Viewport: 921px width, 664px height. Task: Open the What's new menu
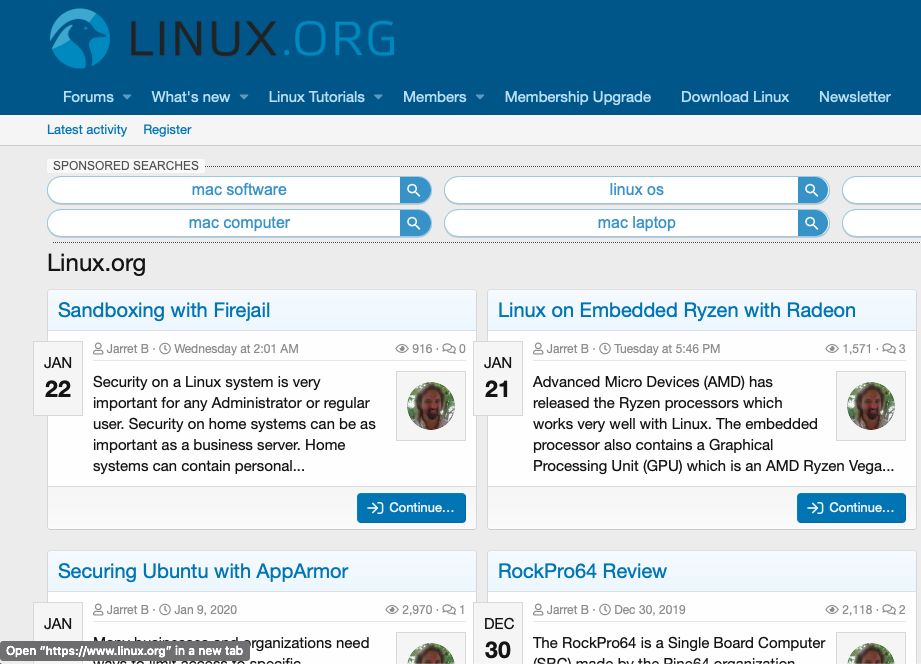point(191,97)
